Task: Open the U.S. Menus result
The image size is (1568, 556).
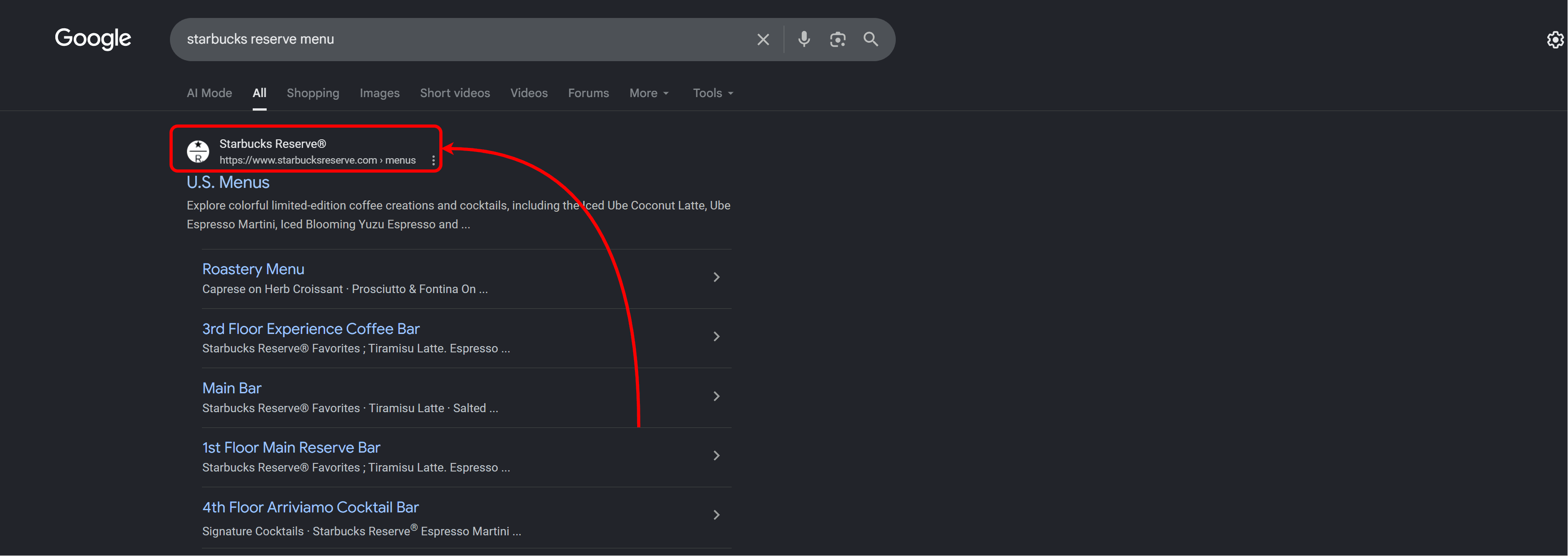Action: pos(228,182)
